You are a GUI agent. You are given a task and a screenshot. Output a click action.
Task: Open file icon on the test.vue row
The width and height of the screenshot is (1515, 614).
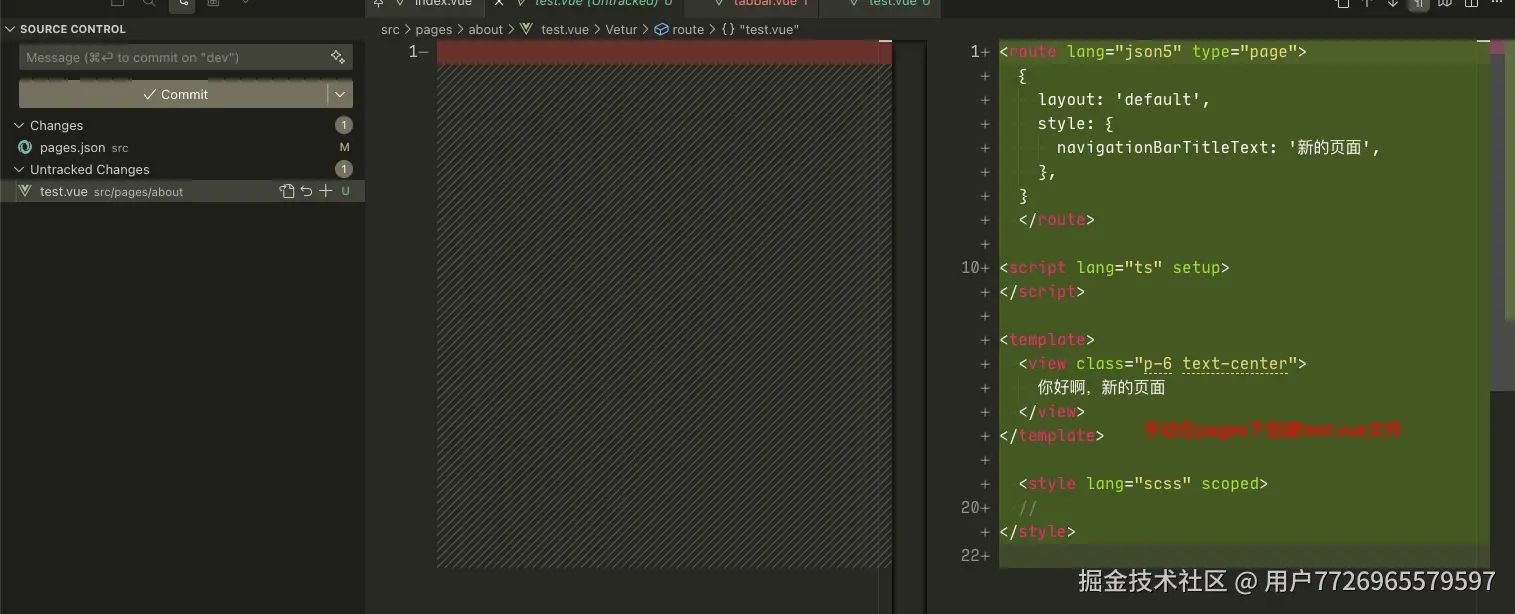(x=287, y=191)
